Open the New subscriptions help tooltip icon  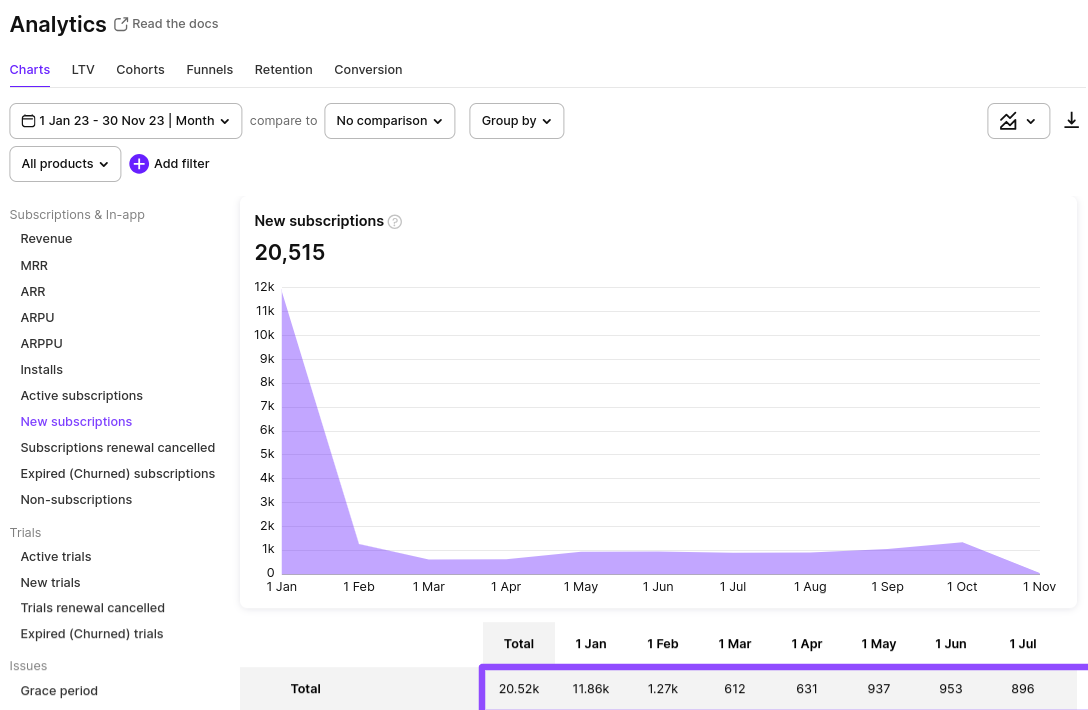[x=395, y=221]
